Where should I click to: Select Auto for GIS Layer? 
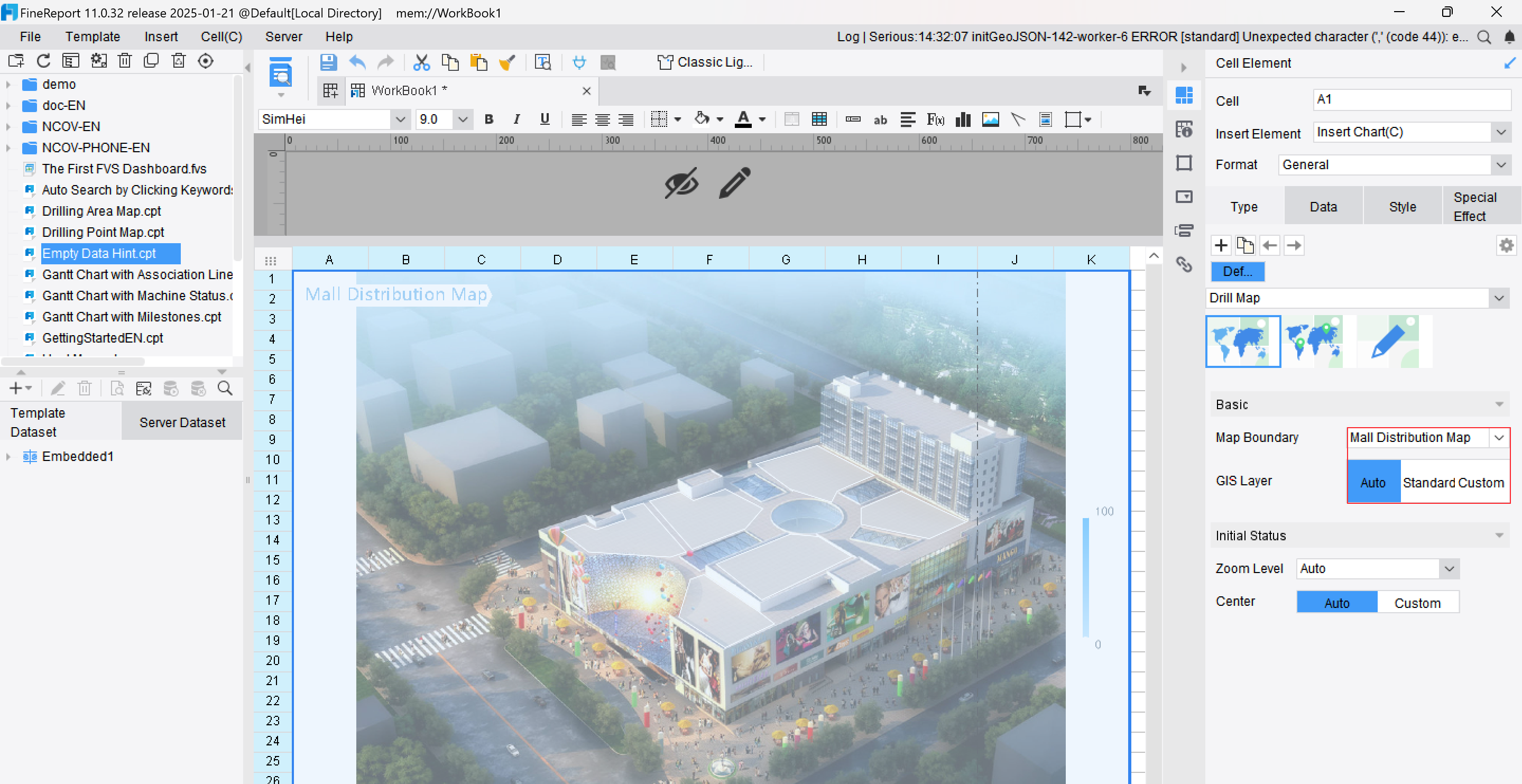1372,482
